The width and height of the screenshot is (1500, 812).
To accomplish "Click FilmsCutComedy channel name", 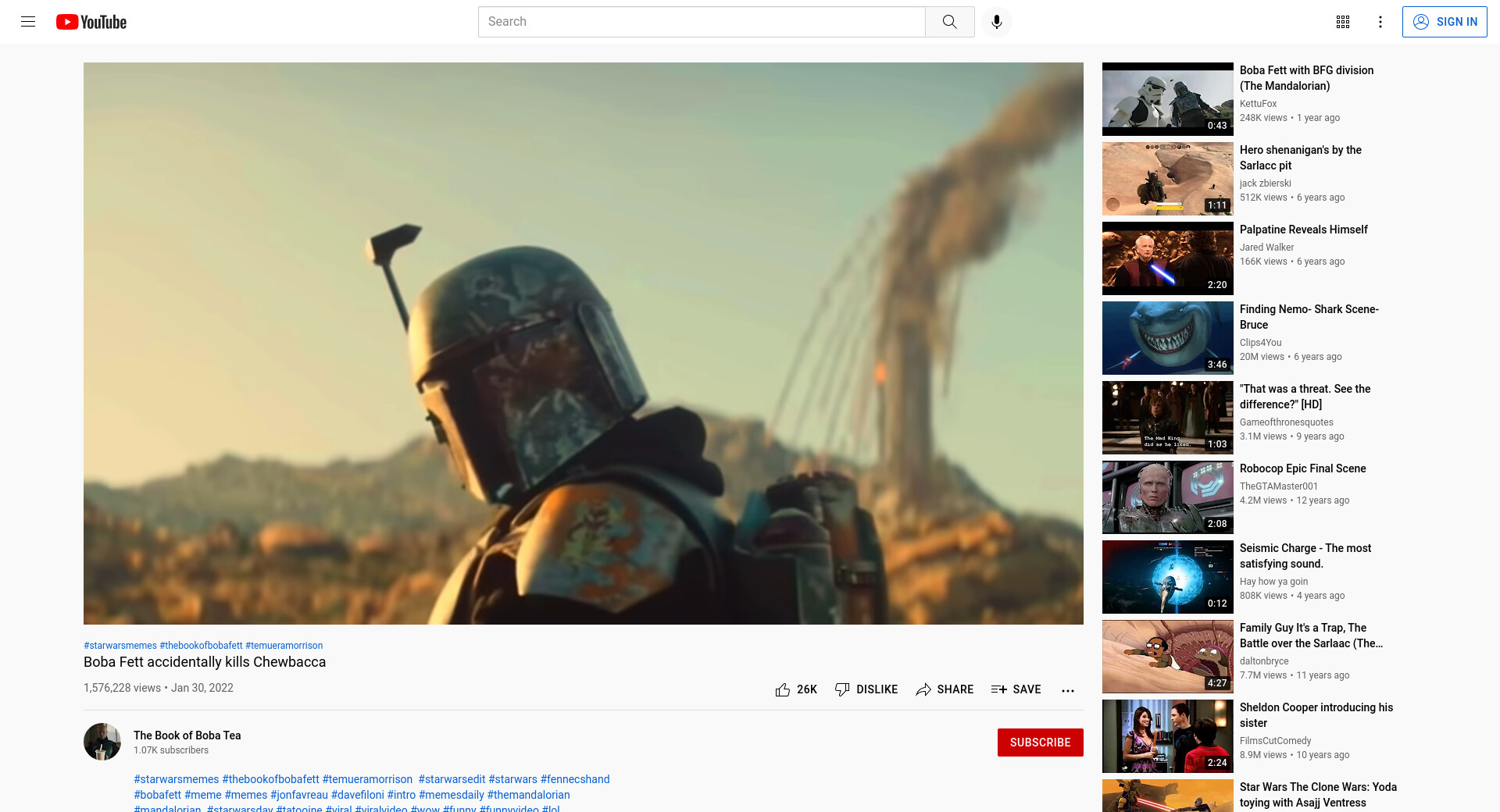I will (1276, 741).
